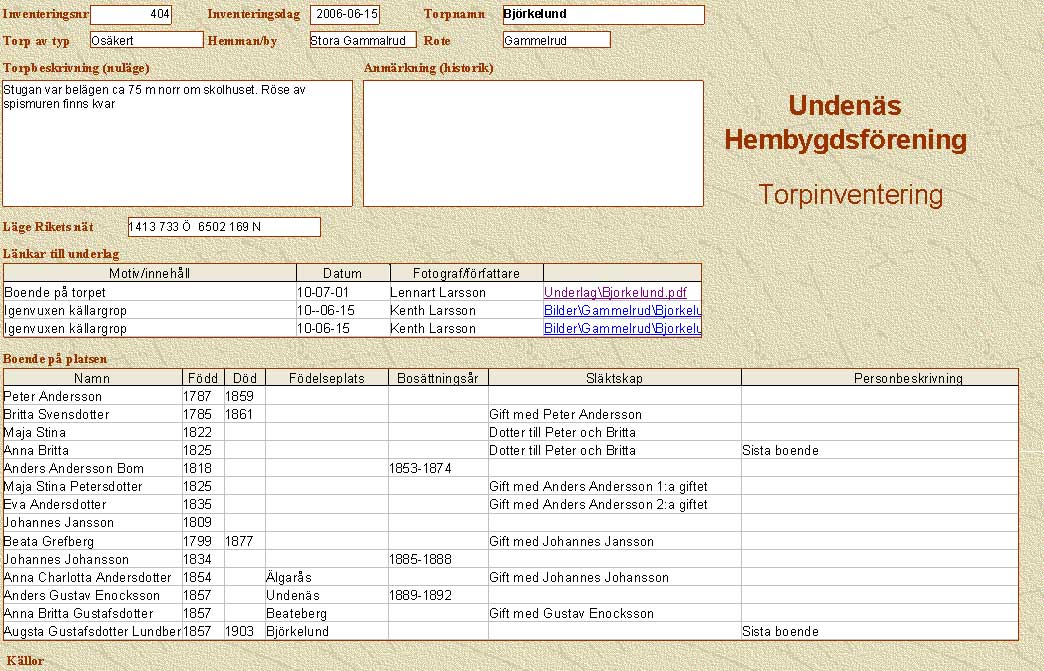Click the Bosättningsår cell 1853-1874

(x=437, y=469)
